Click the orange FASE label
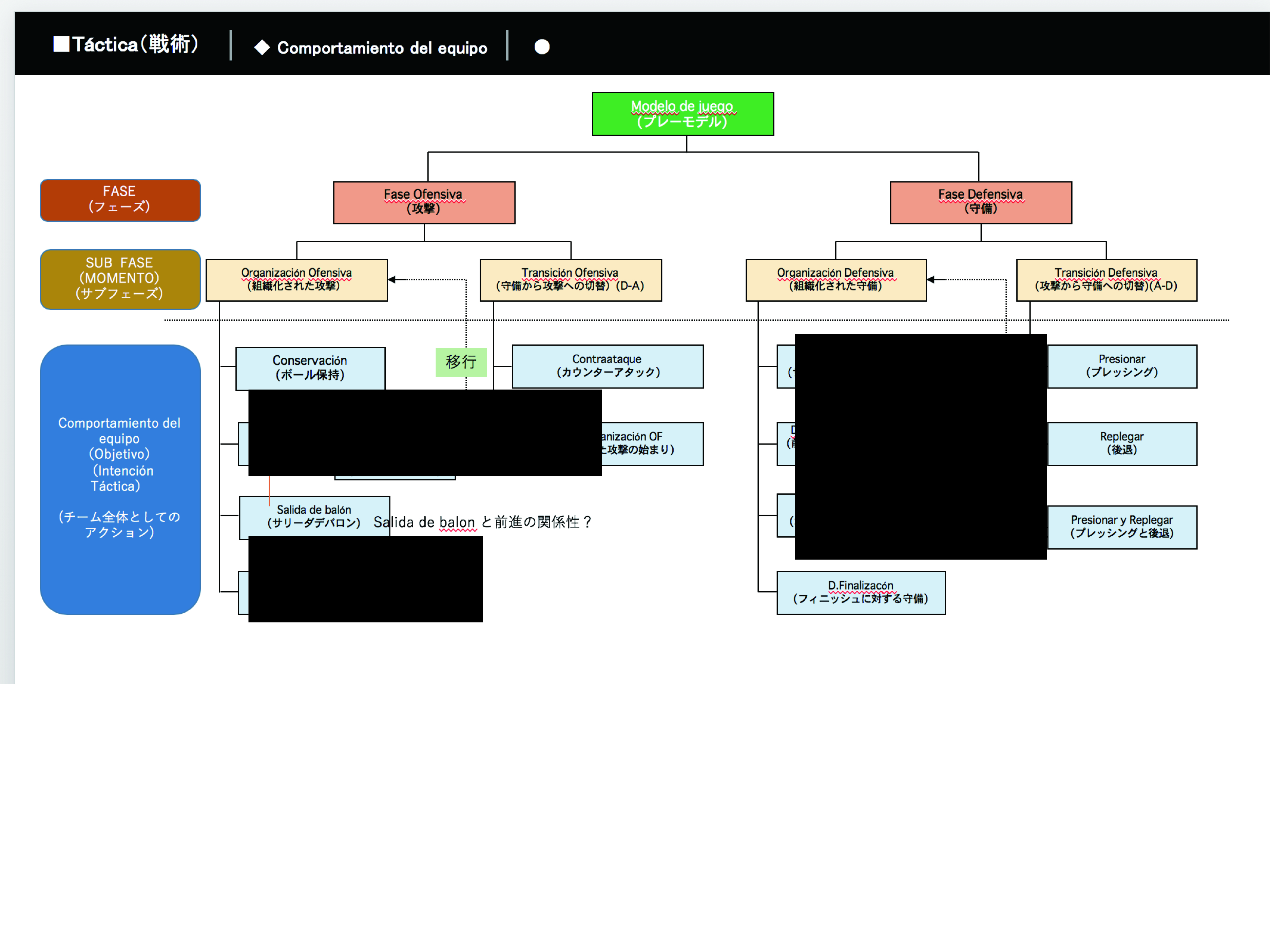 pyautogui.click(x=120, y=200)
